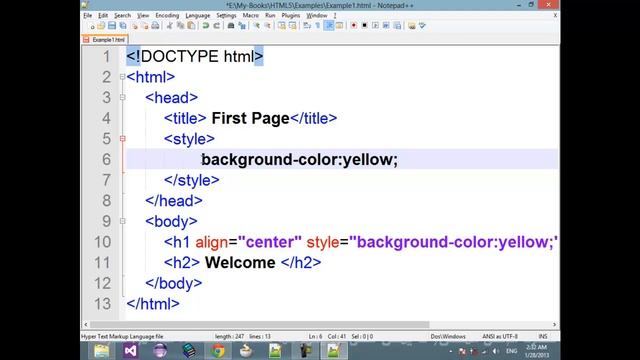
Task: Open the Search menu
Action: point(122,16)
